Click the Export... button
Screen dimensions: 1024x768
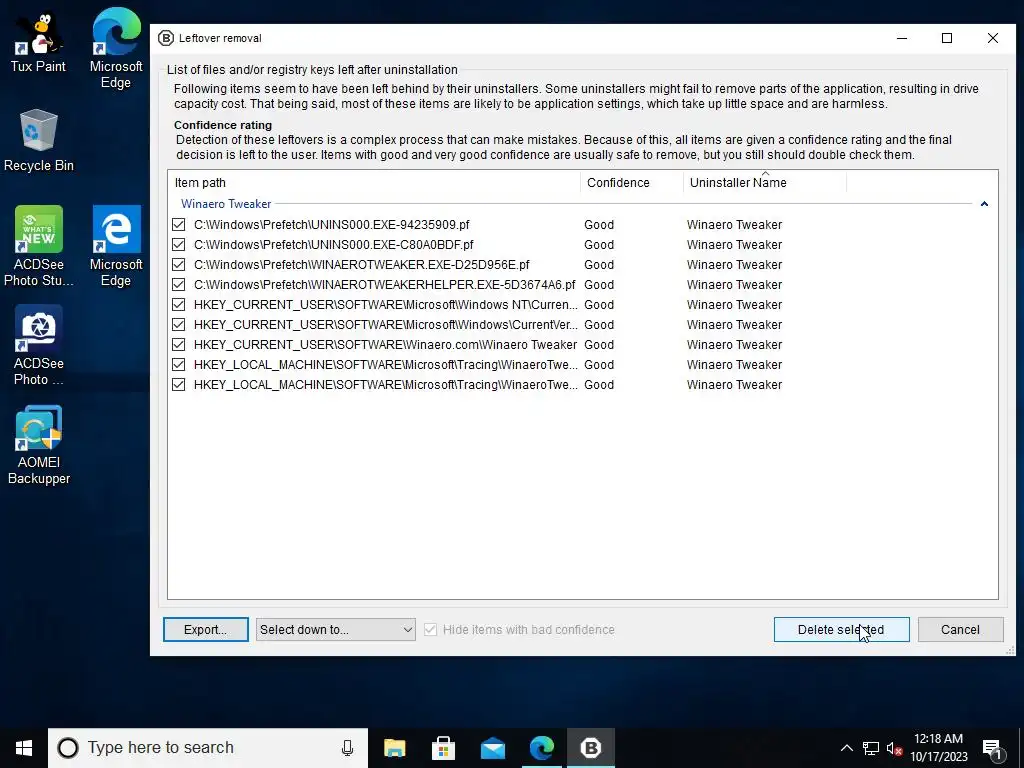[x=206, y=630]
